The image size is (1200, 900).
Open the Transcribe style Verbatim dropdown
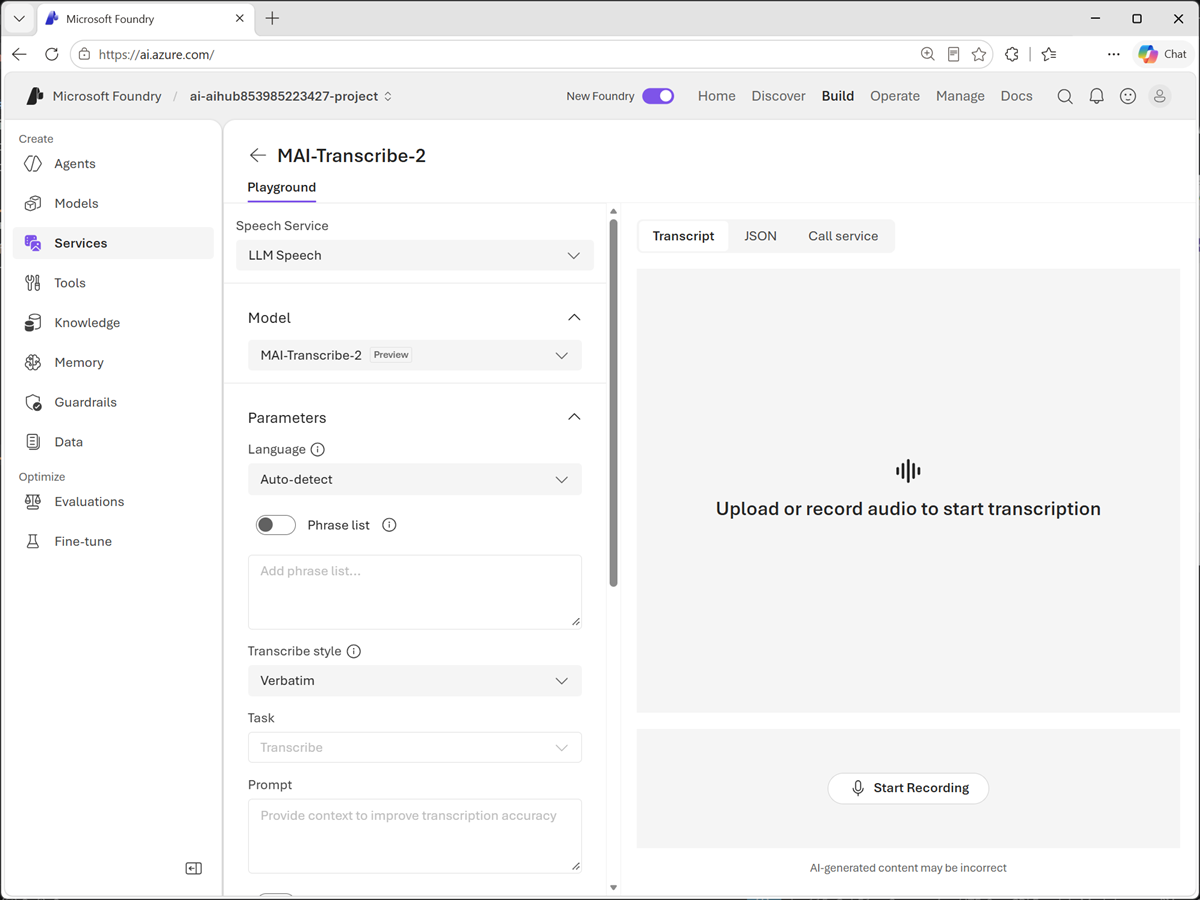pyautogui.click(x=415, y=681)
